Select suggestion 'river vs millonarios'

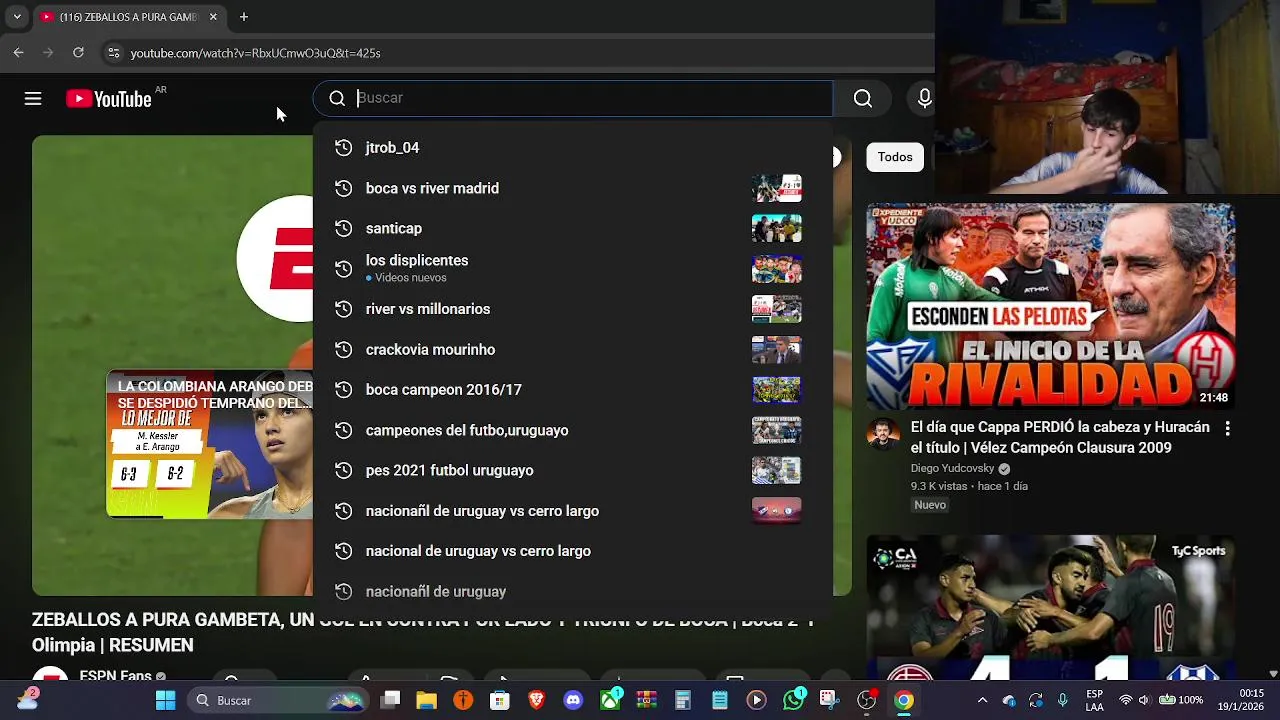coord(572,309)
